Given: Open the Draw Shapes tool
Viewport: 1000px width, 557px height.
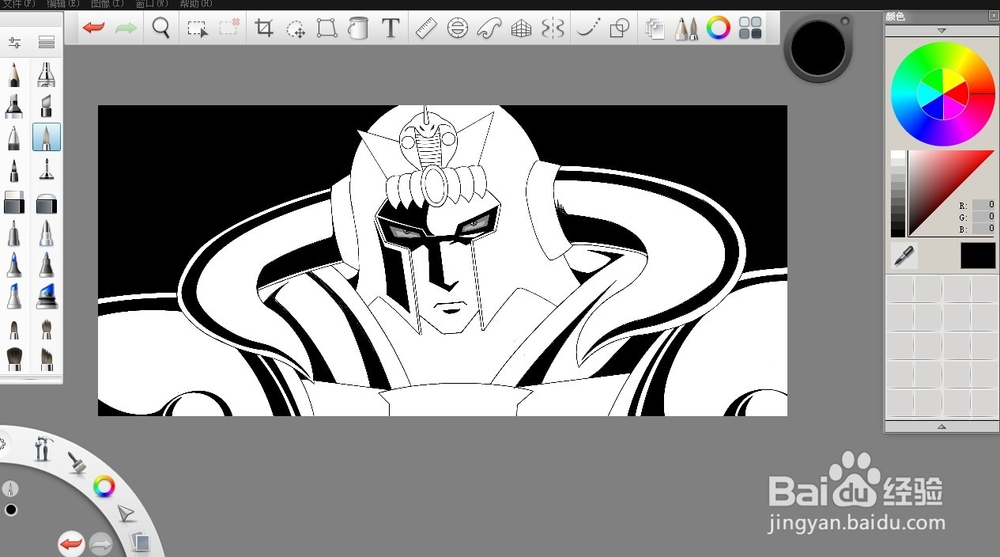Looking at the screenshot, I should [619, 28].
